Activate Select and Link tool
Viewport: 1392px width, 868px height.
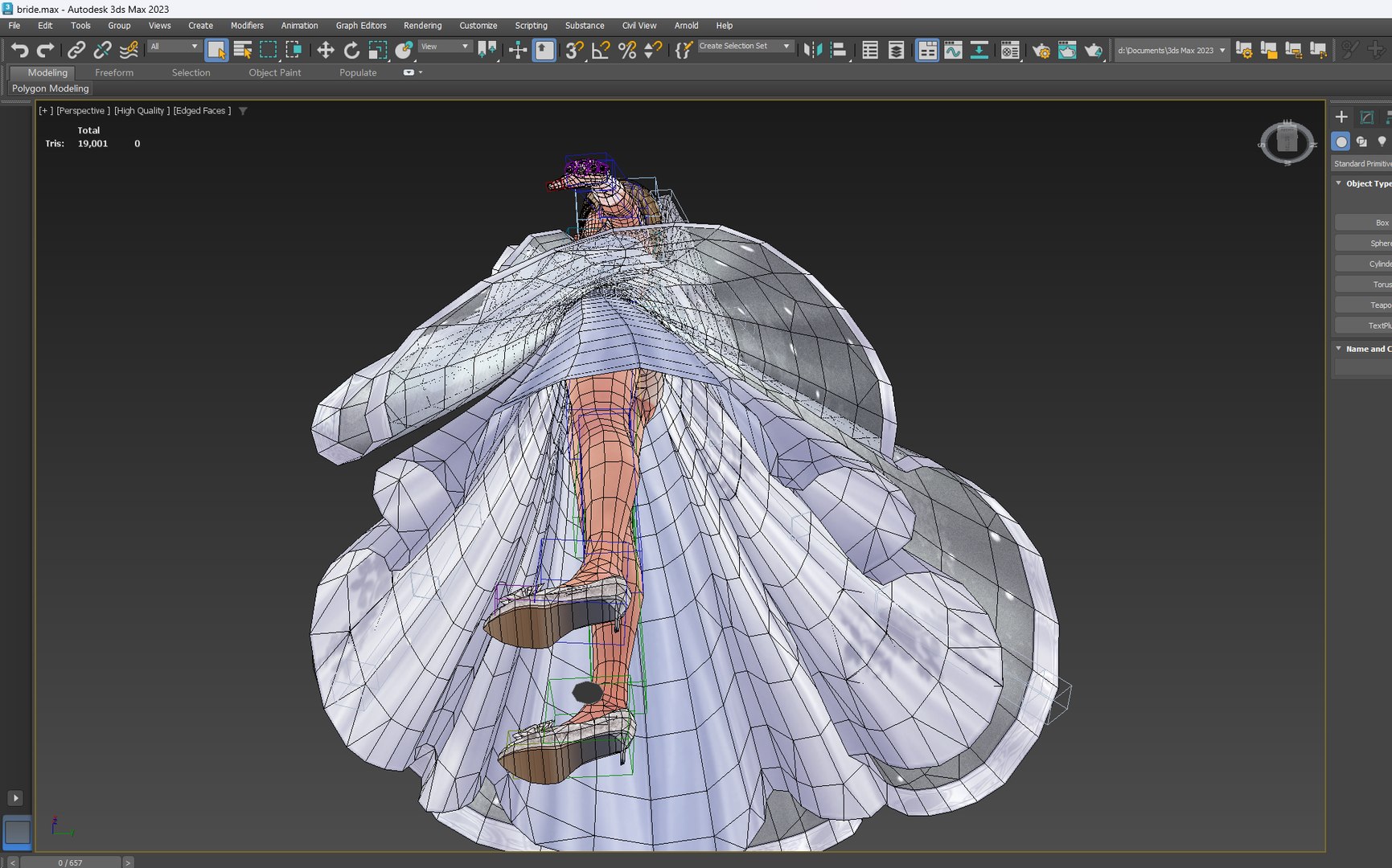[76, 51]
